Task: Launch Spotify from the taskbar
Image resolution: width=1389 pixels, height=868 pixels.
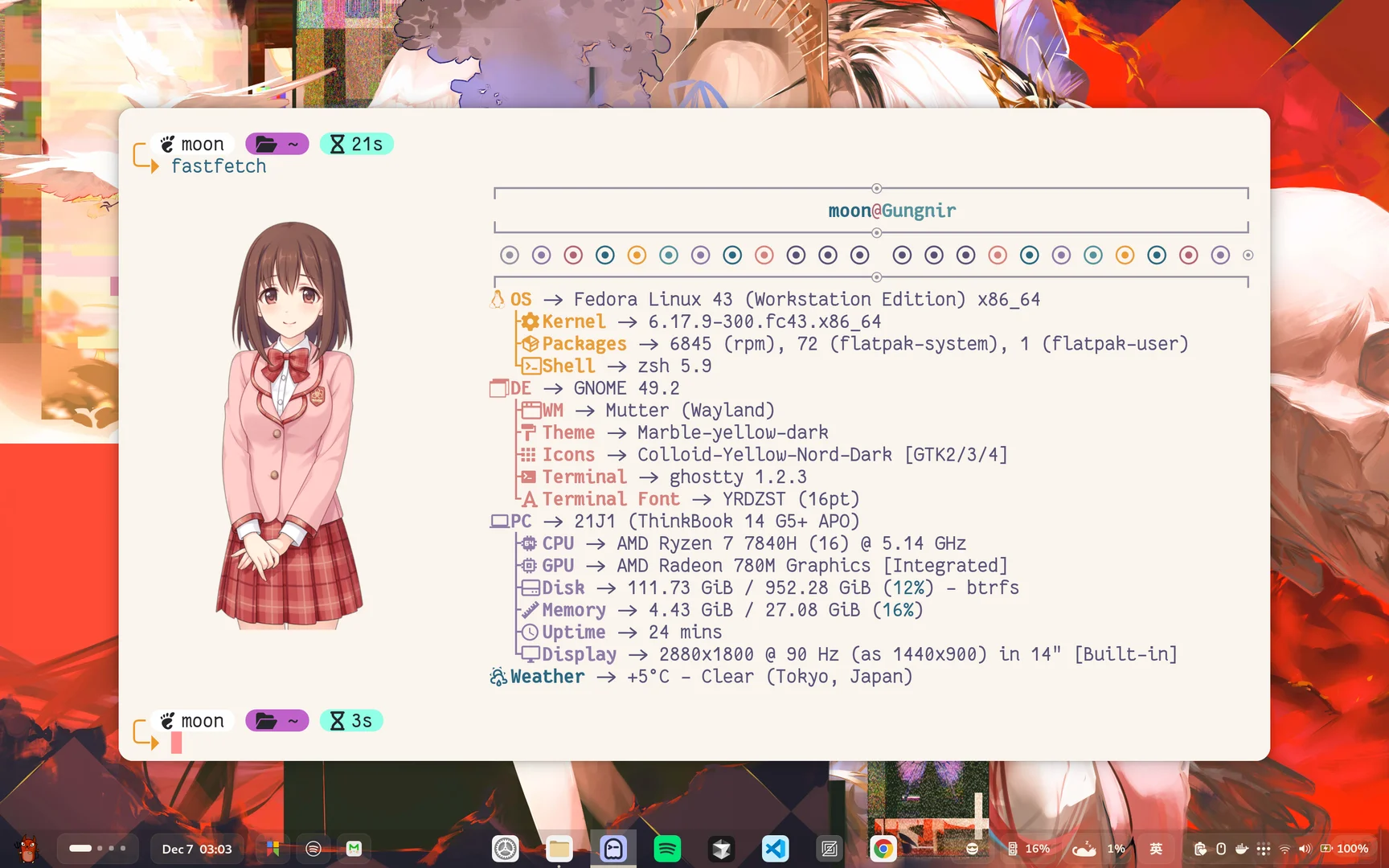Action: 666,847
